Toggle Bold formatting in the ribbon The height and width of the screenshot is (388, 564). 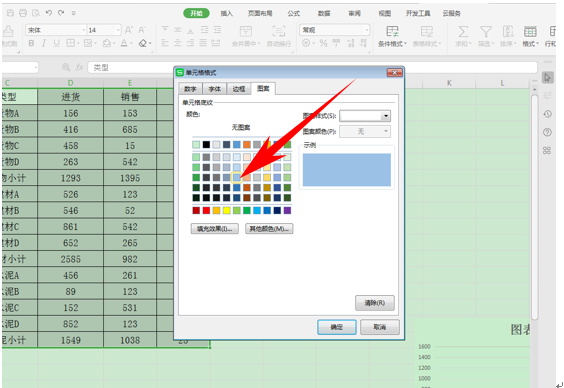click(31, 44)
